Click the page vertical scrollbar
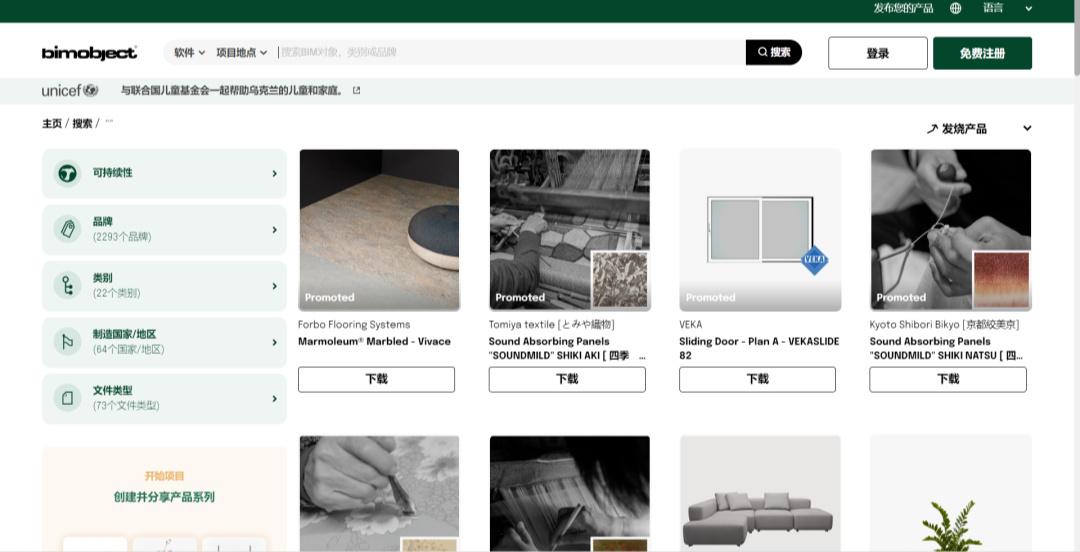1080x552 pixels. point(1077,38)
